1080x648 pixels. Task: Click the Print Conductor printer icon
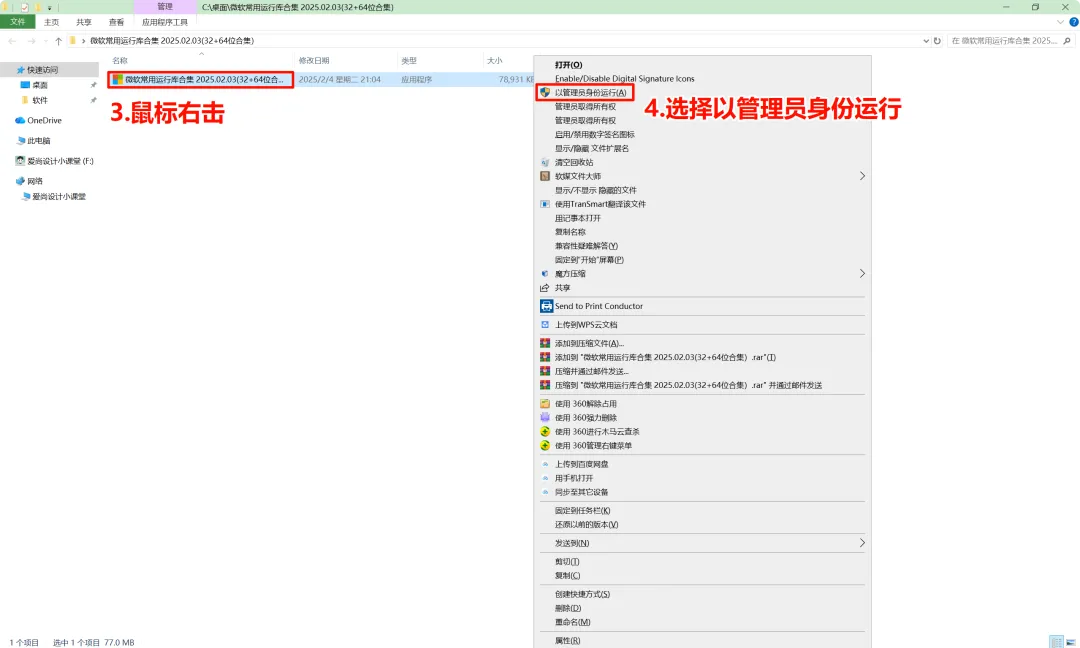point(546,306)
